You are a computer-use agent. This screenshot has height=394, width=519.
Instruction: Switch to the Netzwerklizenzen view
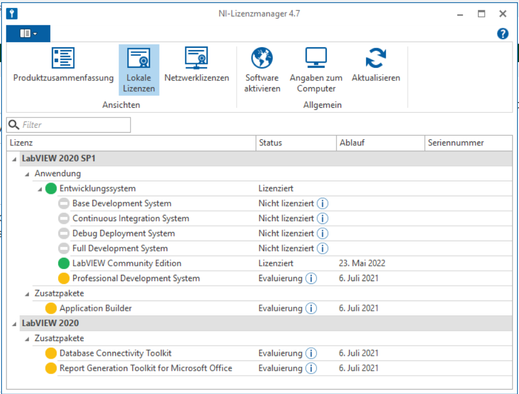pyautogui.click(x=197, y=65)
